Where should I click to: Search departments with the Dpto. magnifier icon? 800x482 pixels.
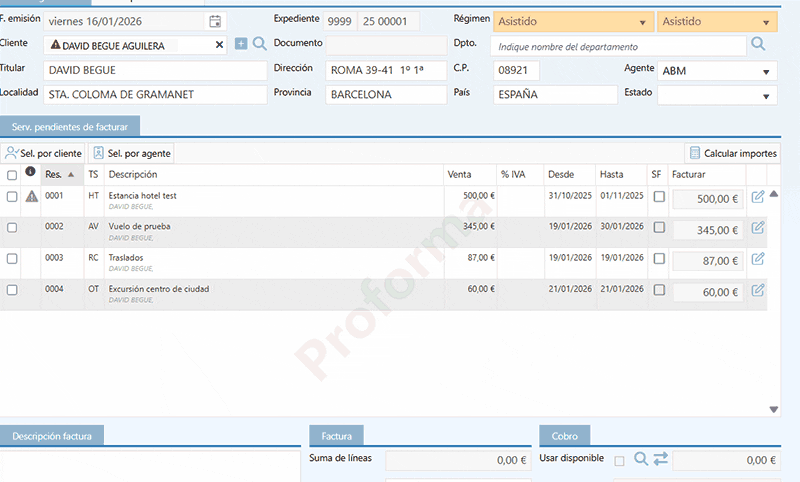(x=758, y=44)
